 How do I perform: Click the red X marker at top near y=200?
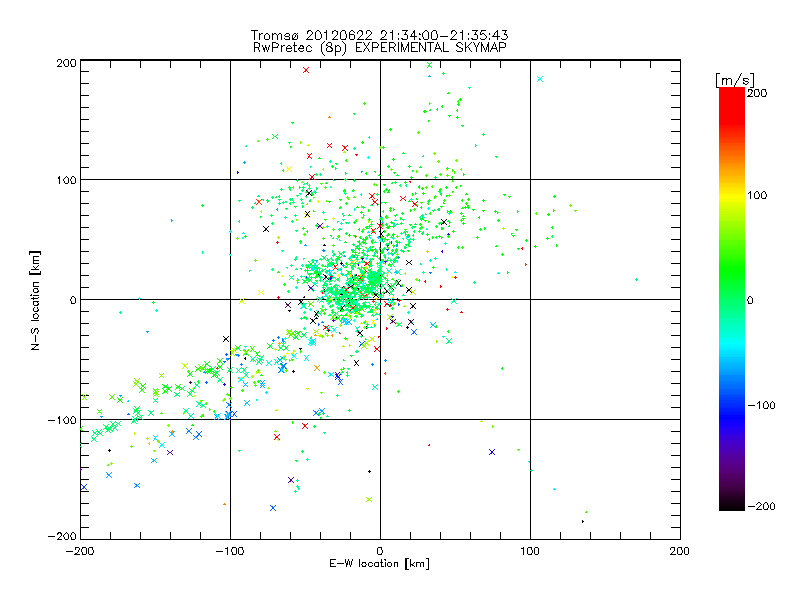tap(306, 70)
